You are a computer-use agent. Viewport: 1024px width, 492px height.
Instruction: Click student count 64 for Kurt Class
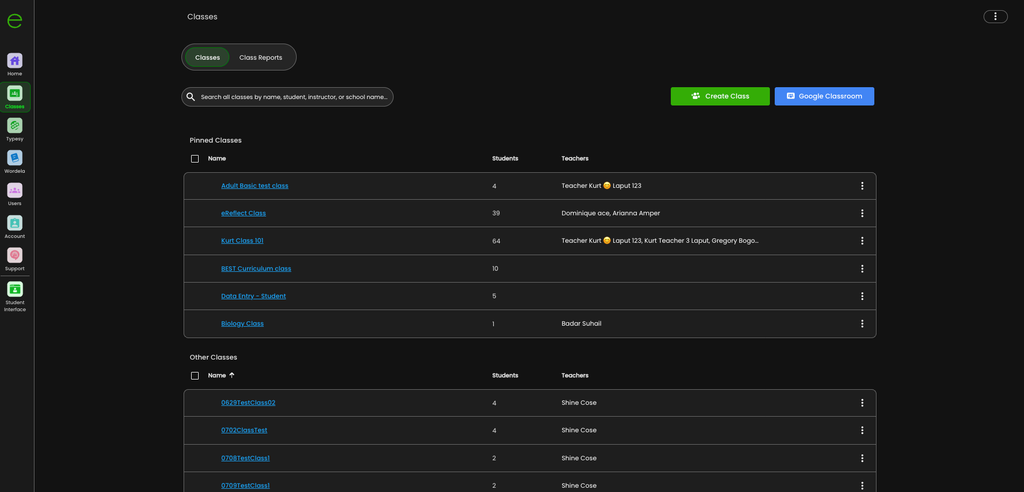pos(496,241)
